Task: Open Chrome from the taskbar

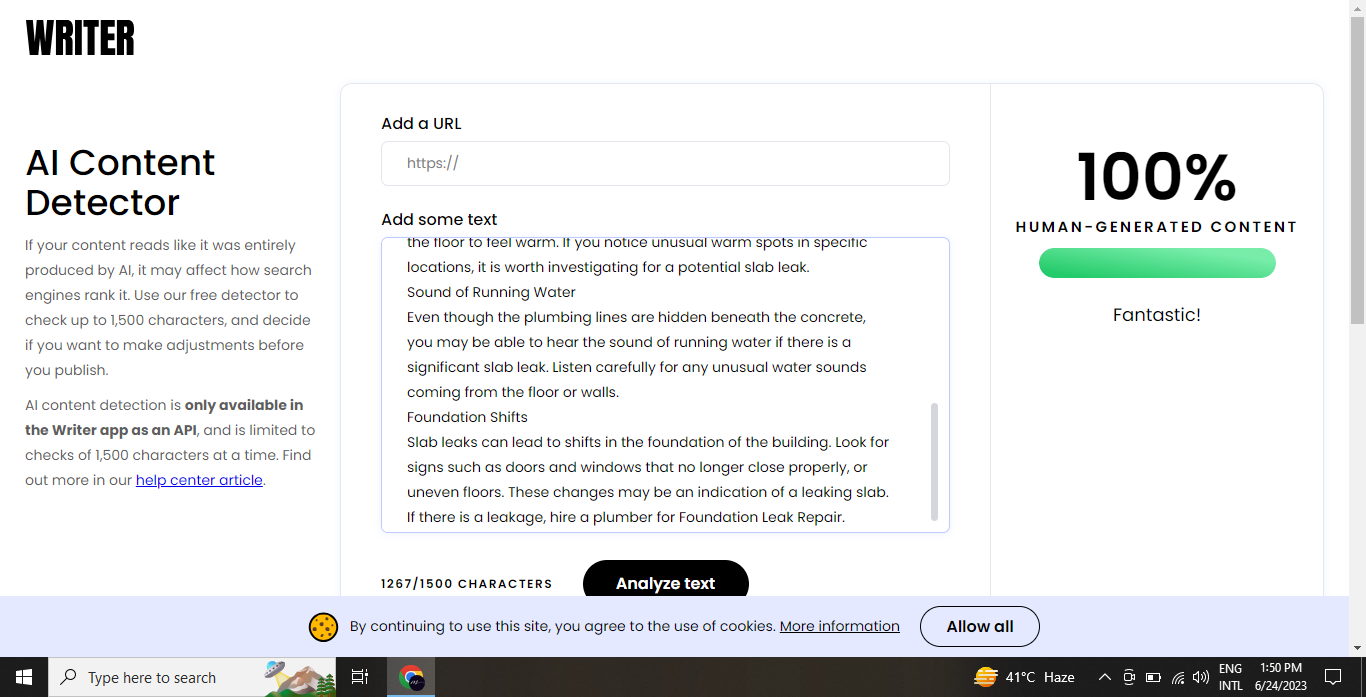Action: click(411, 677)
